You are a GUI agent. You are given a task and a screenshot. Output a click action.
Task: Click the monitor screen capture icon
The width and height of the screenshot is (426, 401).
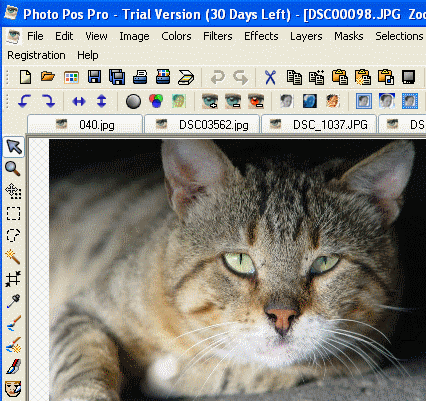(x=409, y=77)
